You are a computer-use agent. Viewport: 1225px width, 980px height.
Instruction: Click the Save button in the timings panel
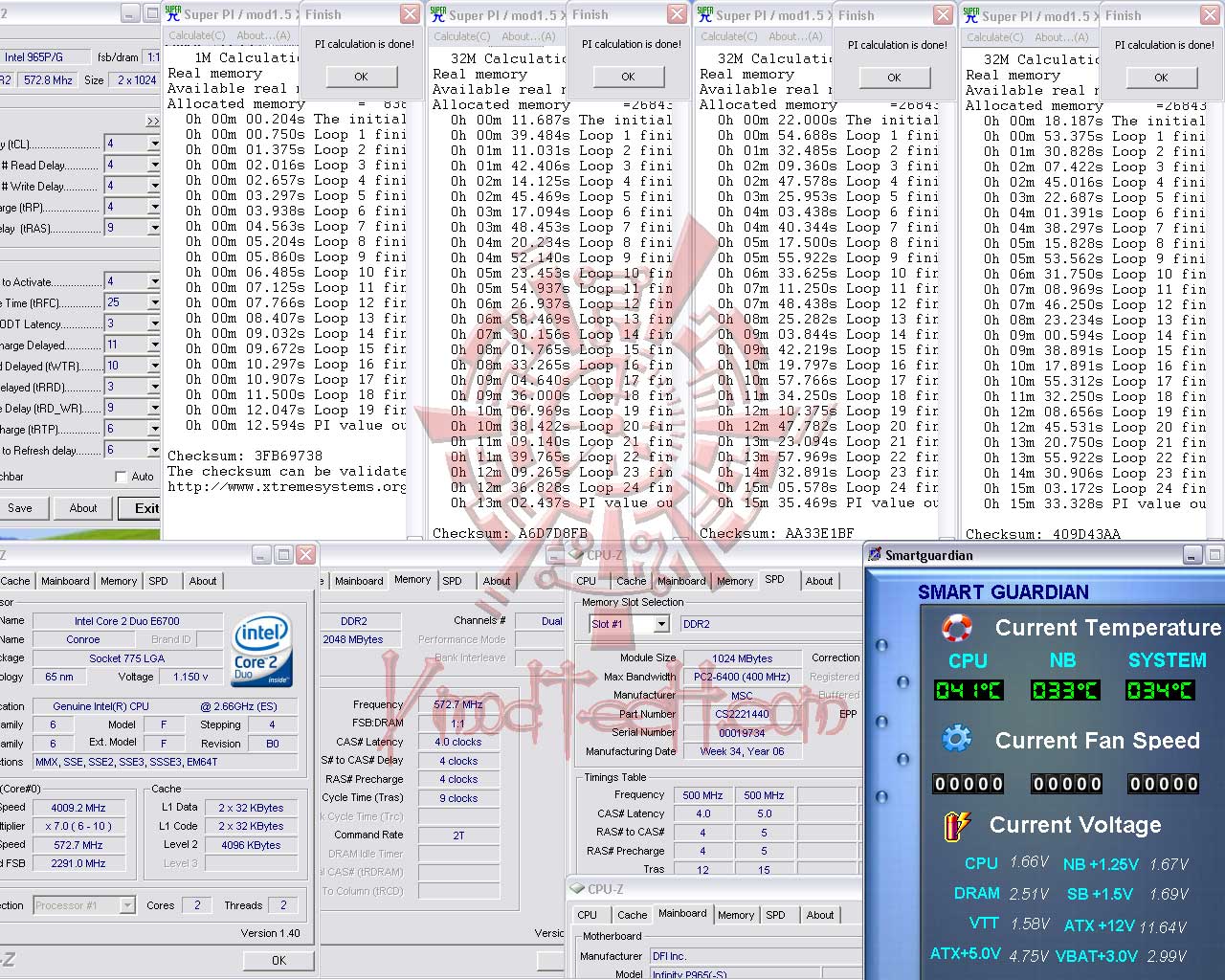pos(20,508)
